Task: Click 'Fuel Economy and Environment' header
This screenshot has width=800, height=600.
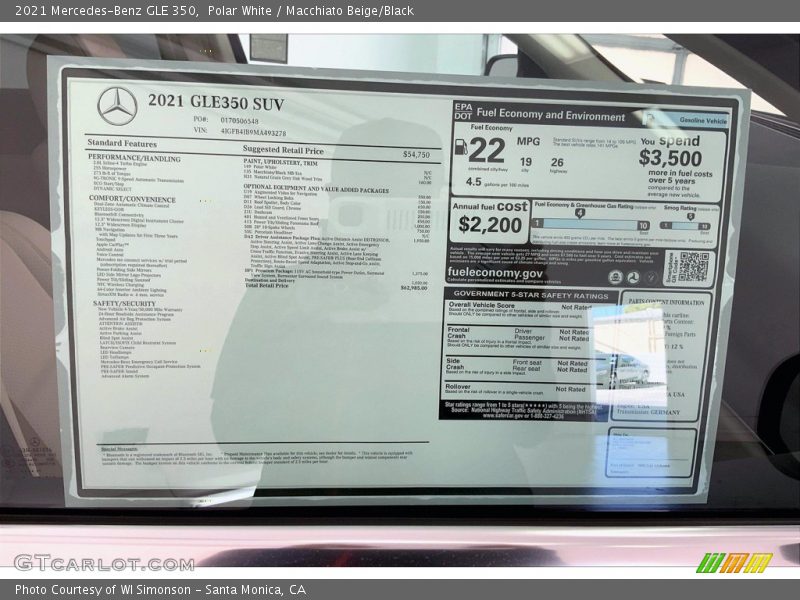Action: click(x=551, y=115)
